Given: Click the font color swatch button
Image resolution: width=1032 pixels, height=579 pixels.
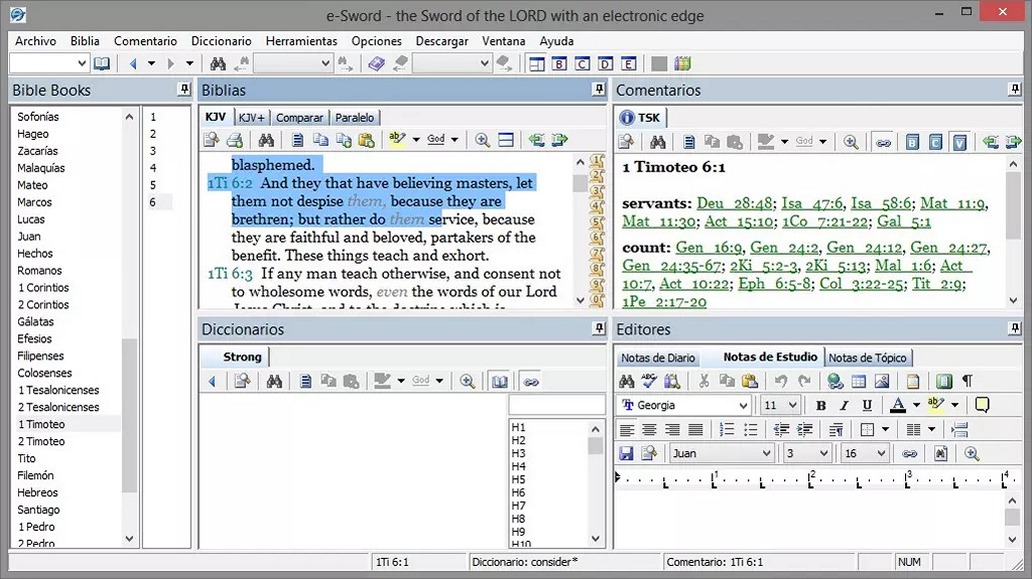Looking at the screenshot, I should [x=898, y=405].
